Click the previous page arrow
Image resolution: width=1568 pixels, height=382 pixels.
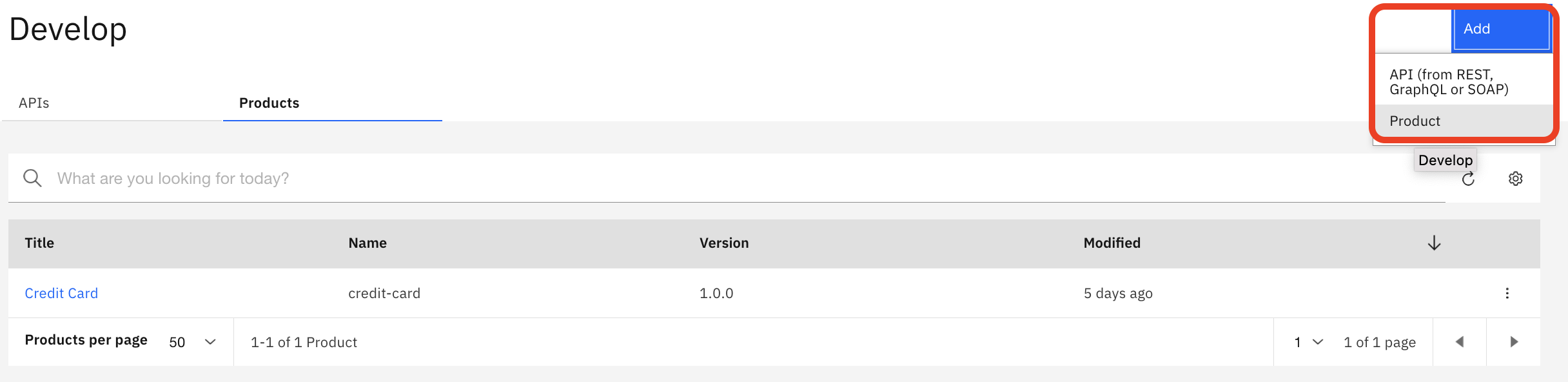tap(1459, 342)
